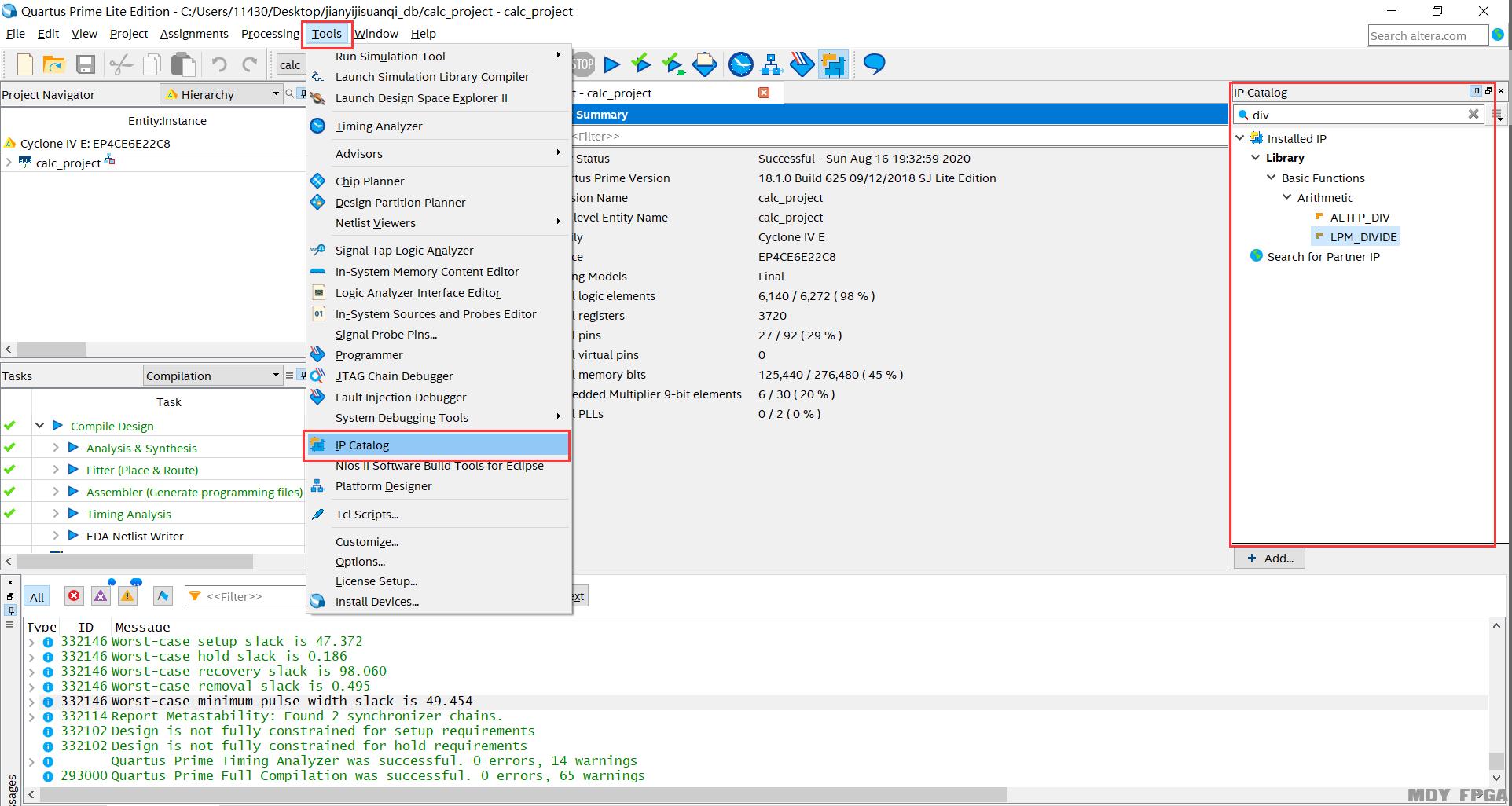Pin the IP Catalog panel
The height and width of the screenshot is (806, 1512).
point(1477,91)
